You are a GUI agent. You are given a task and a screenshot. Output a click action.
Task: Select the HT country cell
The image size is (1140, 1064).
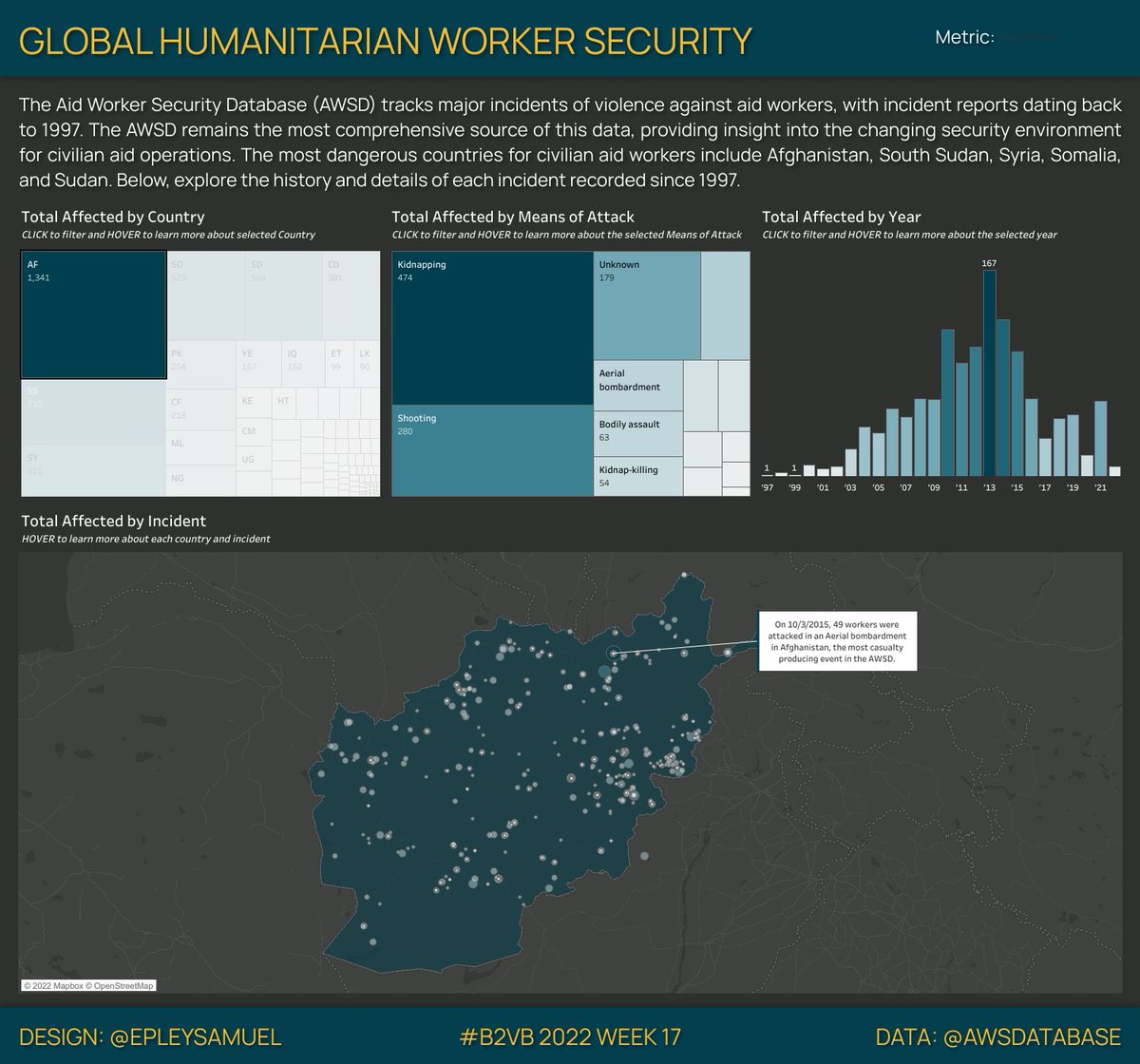coord(284,403)
